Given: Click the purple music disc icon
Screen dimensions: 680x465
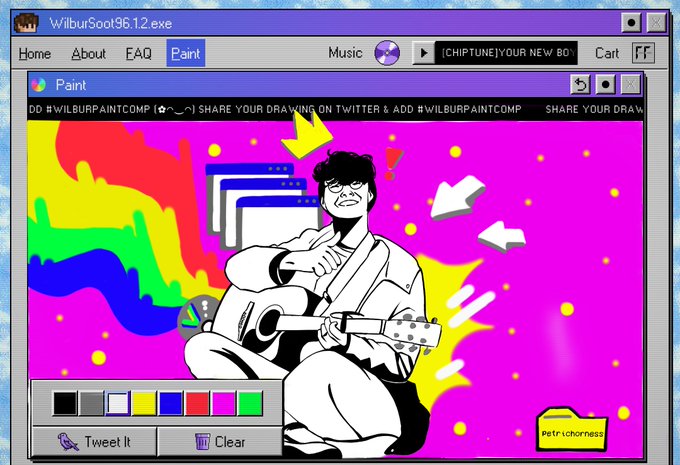Looking at the screenshot, I should pyautogui.click(x=387, y=53).
